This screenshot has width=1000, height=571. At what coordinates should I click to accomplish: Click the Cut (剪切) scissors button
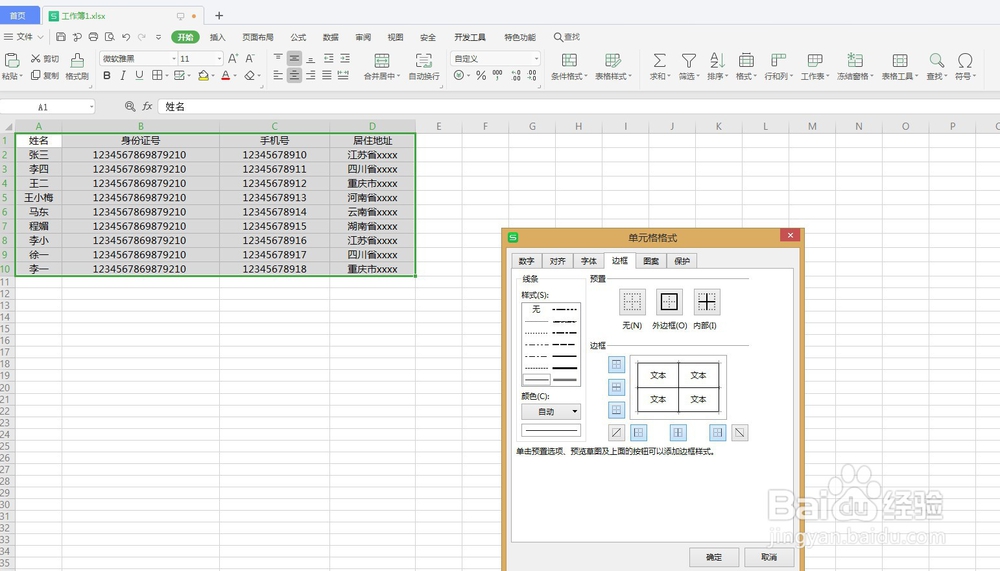(45, 59)
